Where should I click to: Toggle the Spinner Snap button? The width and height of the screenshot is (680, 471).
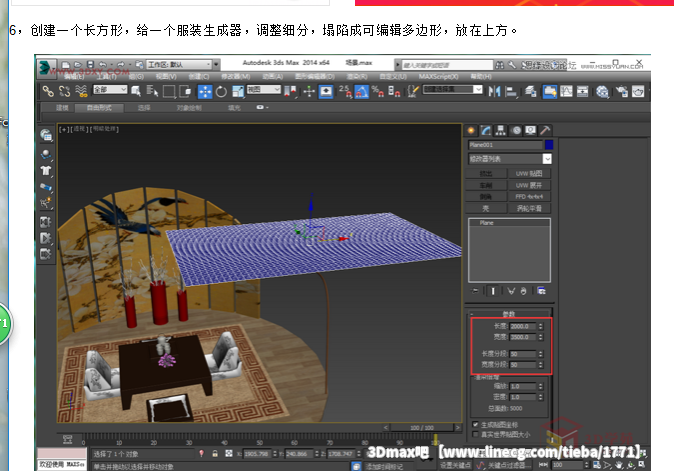click(x=394, y=91)
